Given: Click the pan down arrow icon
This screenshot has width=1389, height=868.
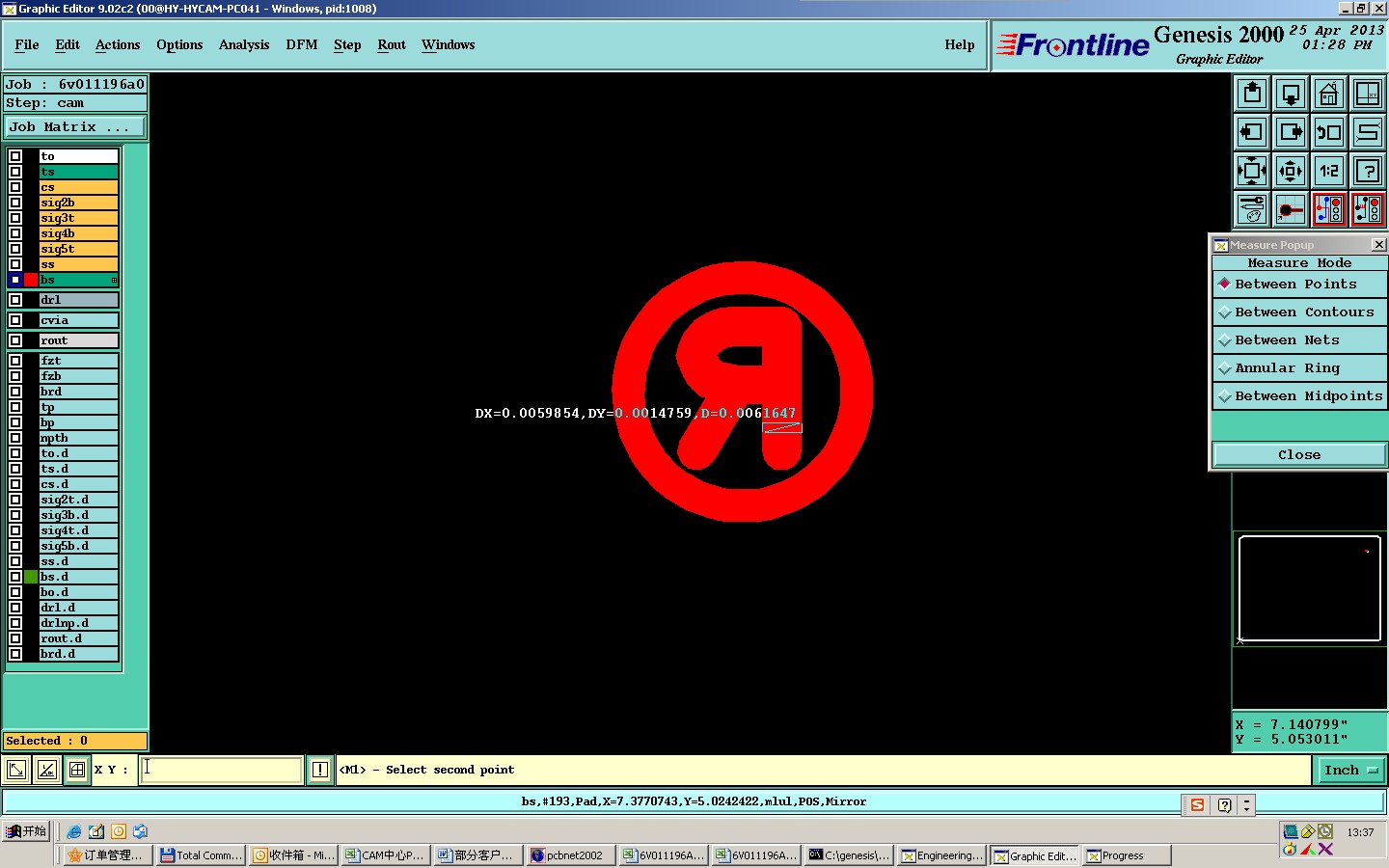Looking at the screenshot, I should coord(1291,94).
